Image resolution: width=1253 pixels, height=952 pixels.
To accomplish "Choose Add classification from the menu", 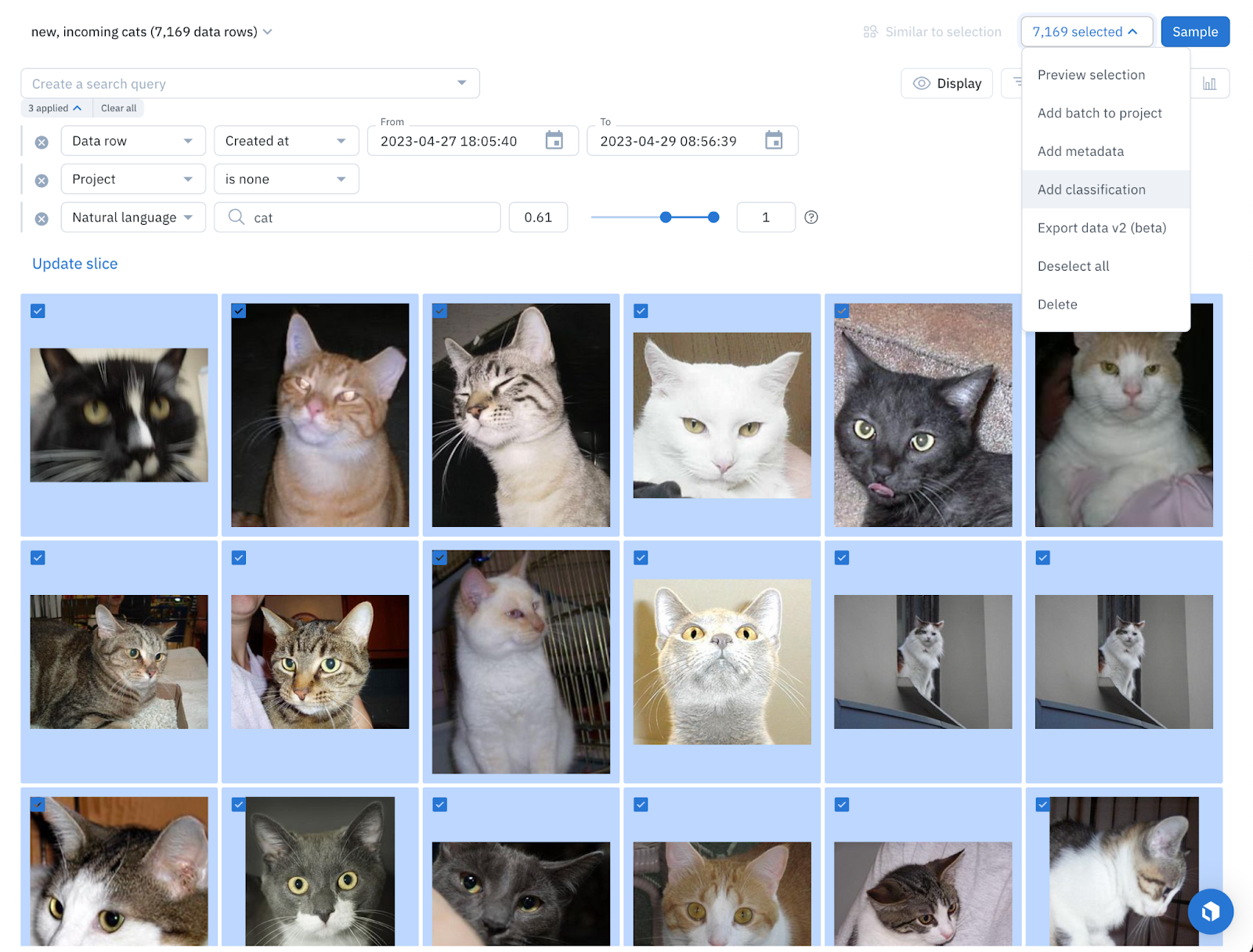I will click(x=1091, y=189).
